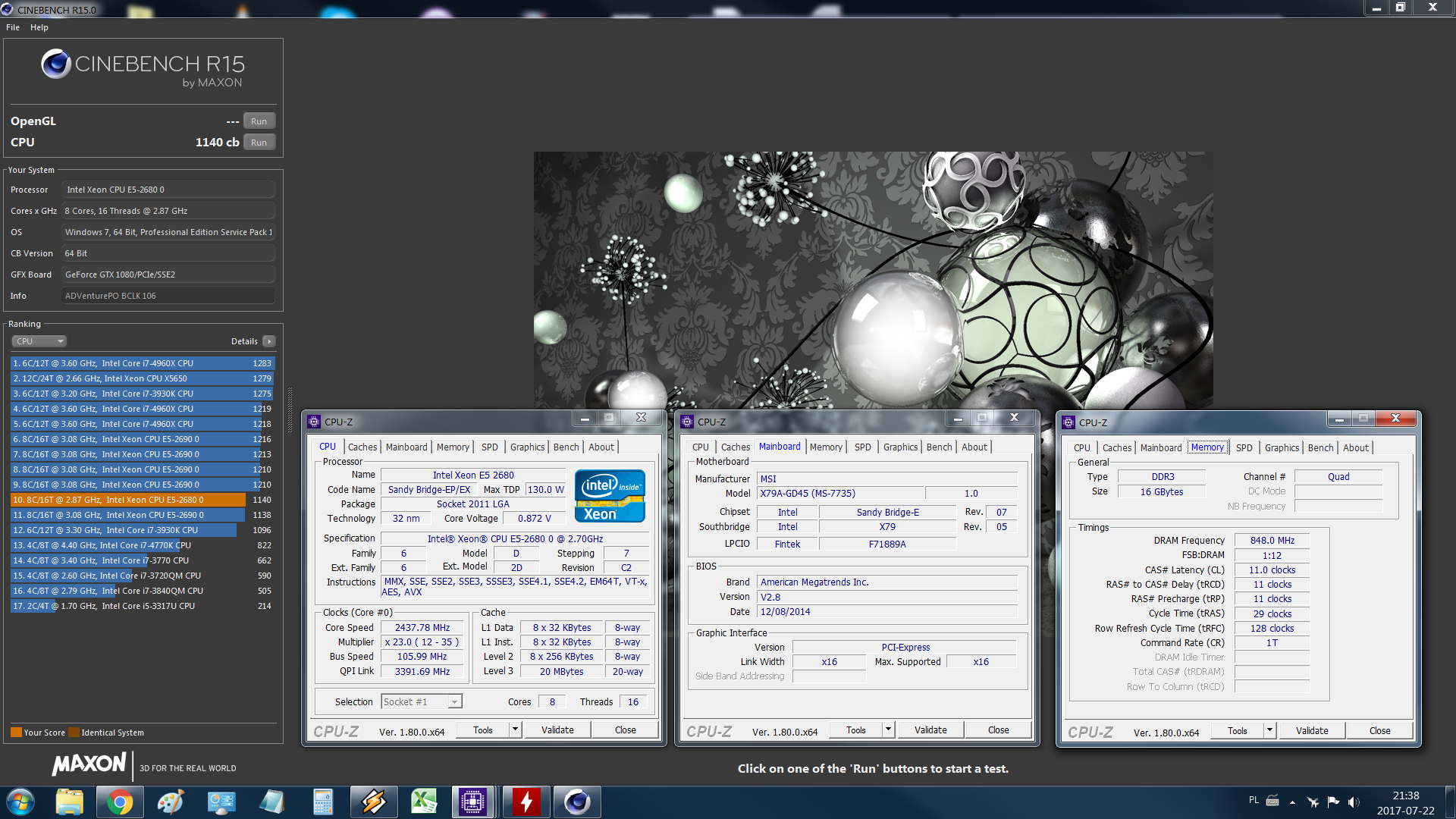This screenshot has height=819, width=1456.
Task: Run the OpenGL benchmark
Action: pos(259,121)
